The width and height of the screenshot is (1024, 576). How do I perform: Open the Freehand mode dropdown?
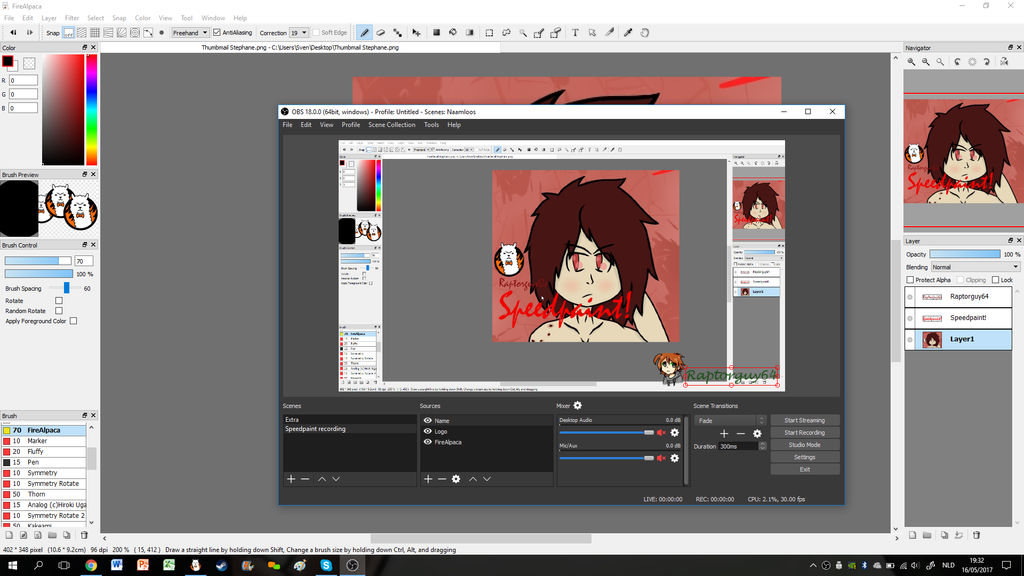click(x=189, y=32)
